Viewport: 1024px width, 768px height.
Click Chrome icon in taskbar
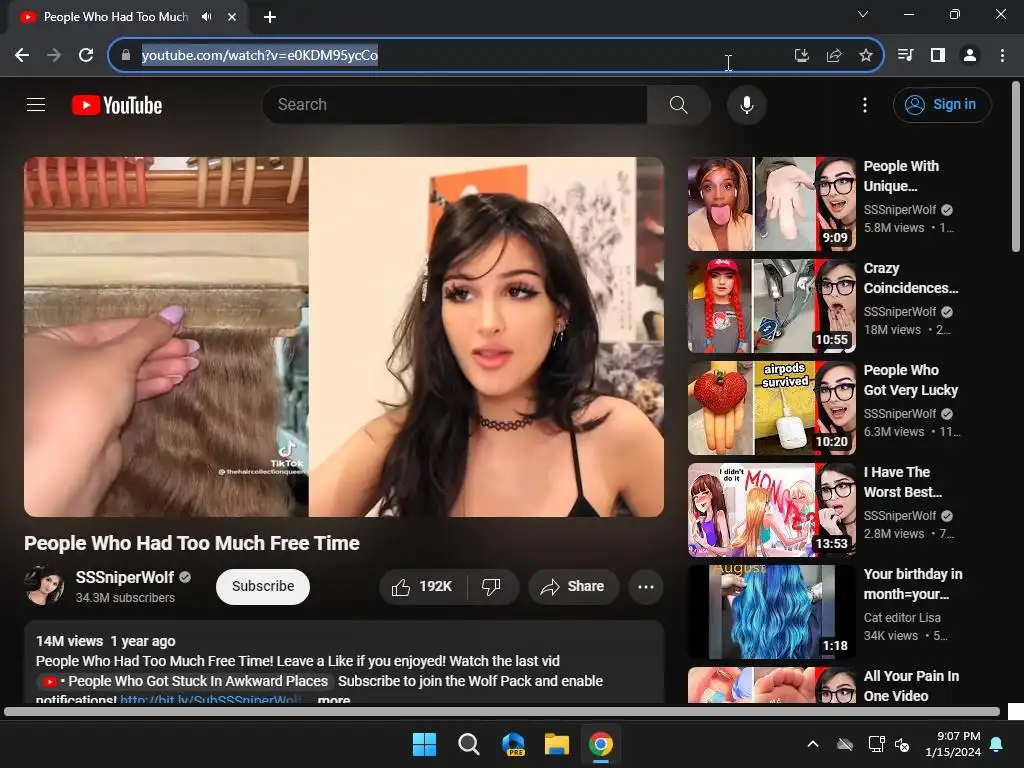(x=601, y=744)
